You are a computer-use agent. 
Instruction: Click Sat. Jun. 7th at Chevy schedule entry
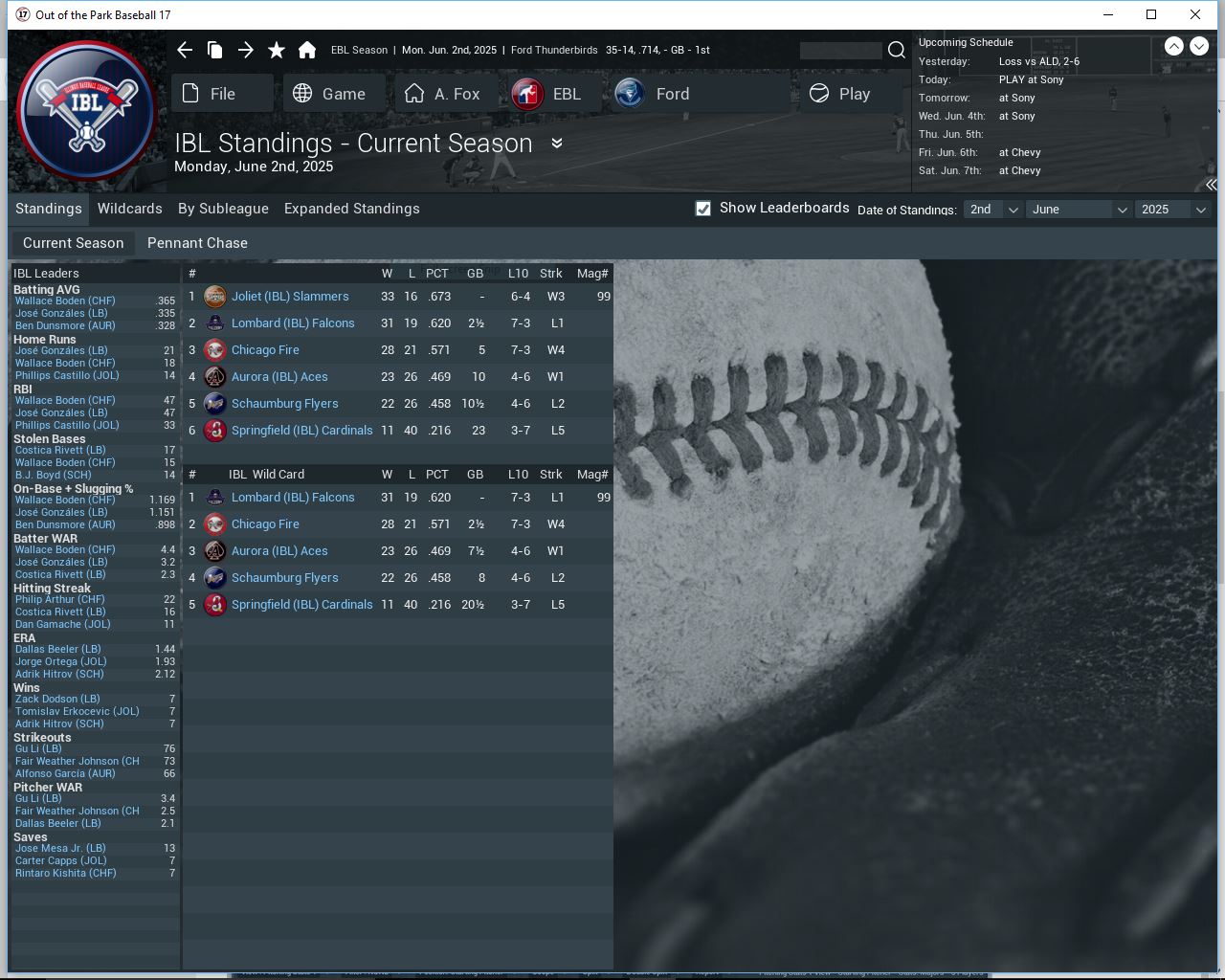pos(1019,170)
